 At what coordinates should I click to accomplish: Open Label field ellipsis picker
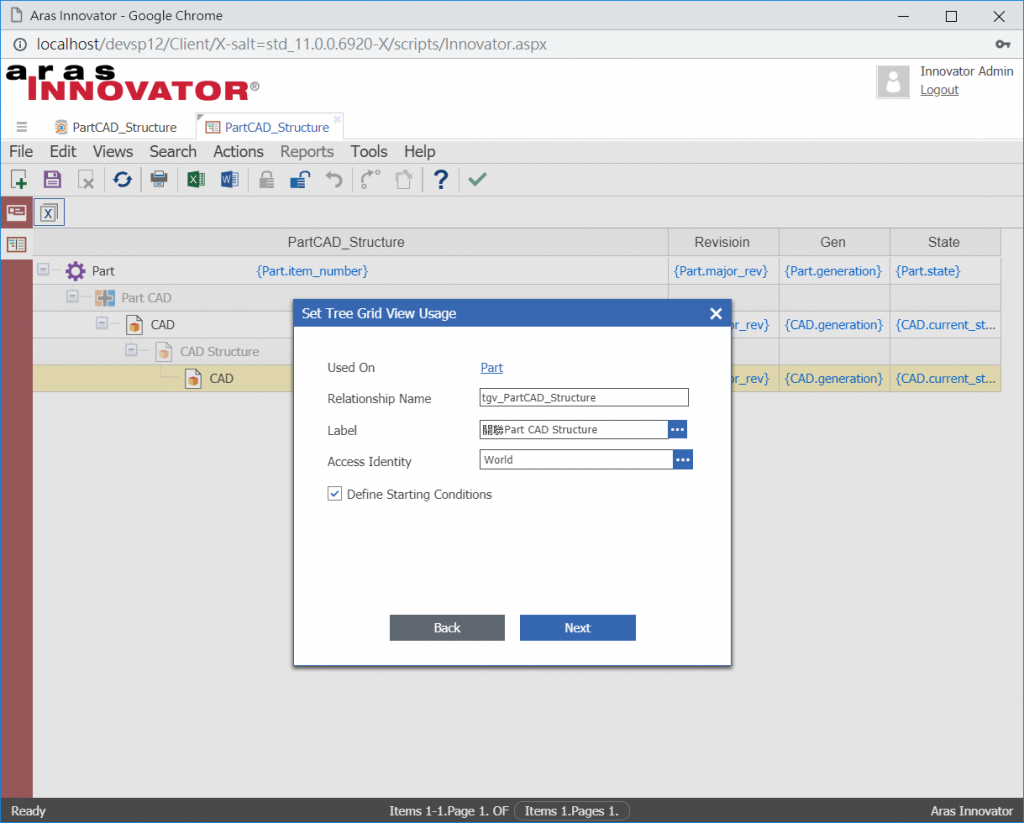(677, 429)
